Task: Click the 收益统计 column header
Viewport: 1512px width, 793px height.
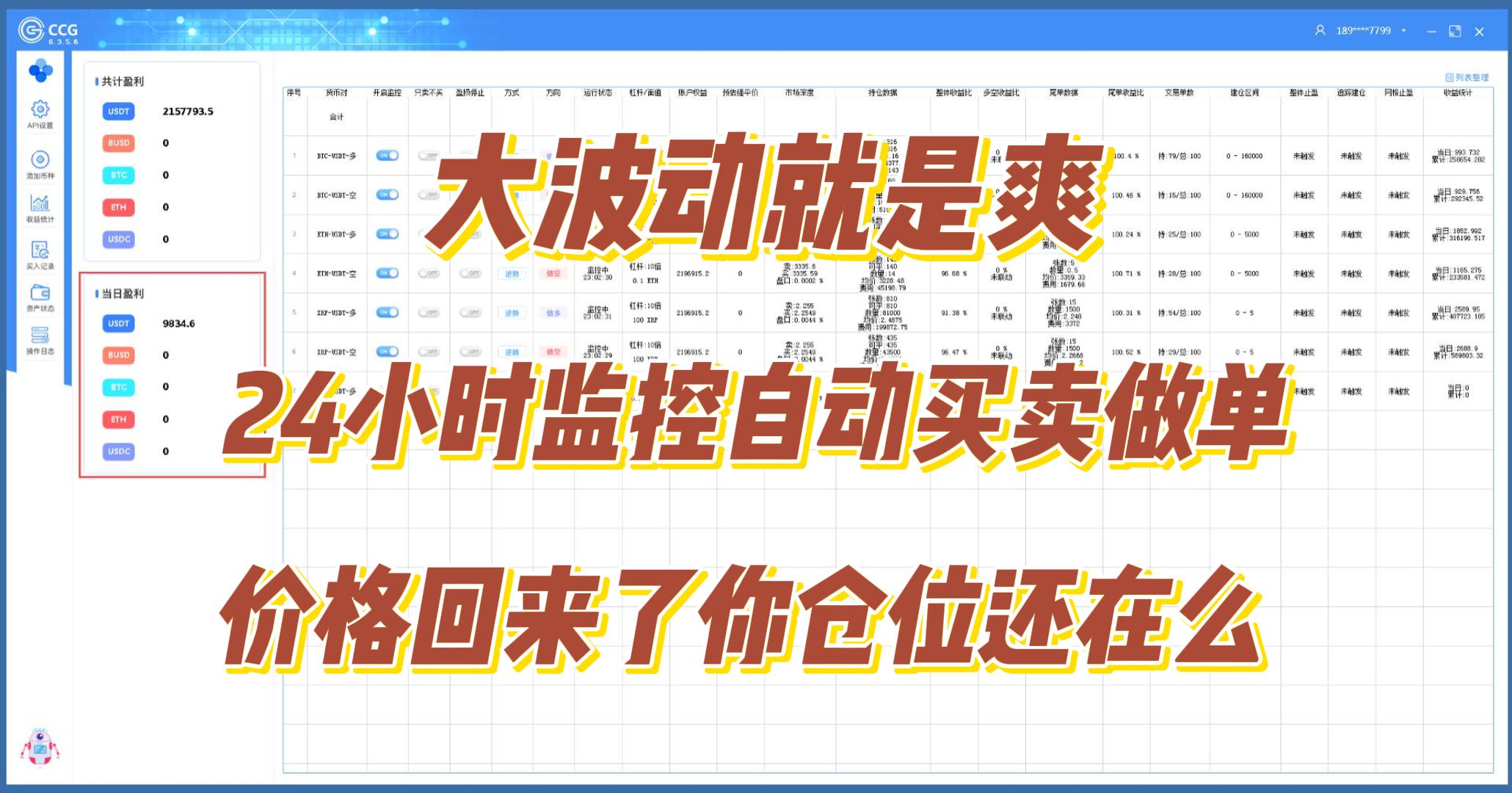Action: pos(1458,93)
